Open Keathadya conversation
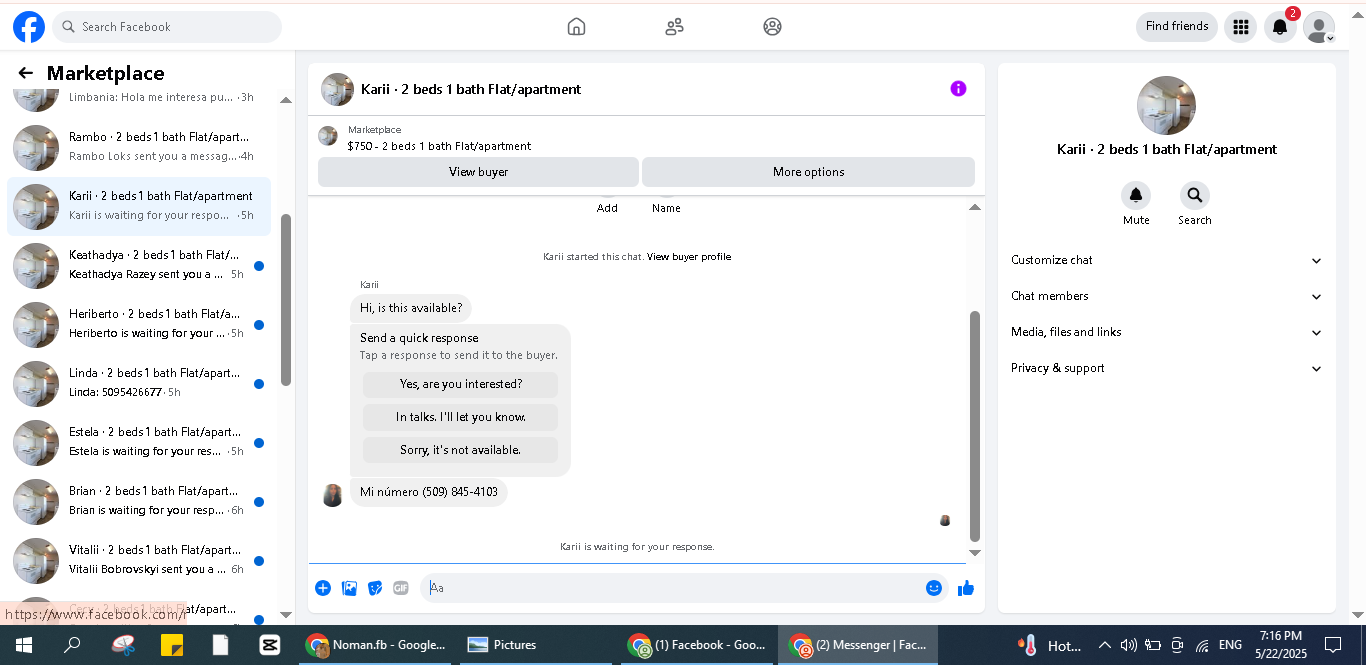1366x665 pixels. (139, 265)
